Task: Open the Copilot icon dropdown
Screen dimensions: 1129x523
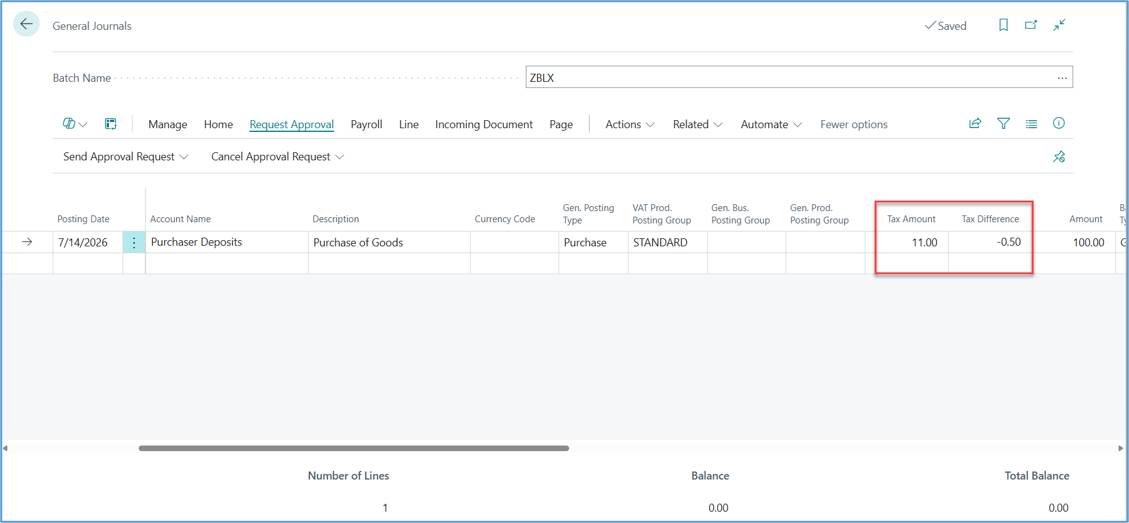Action: click(75, 124)
